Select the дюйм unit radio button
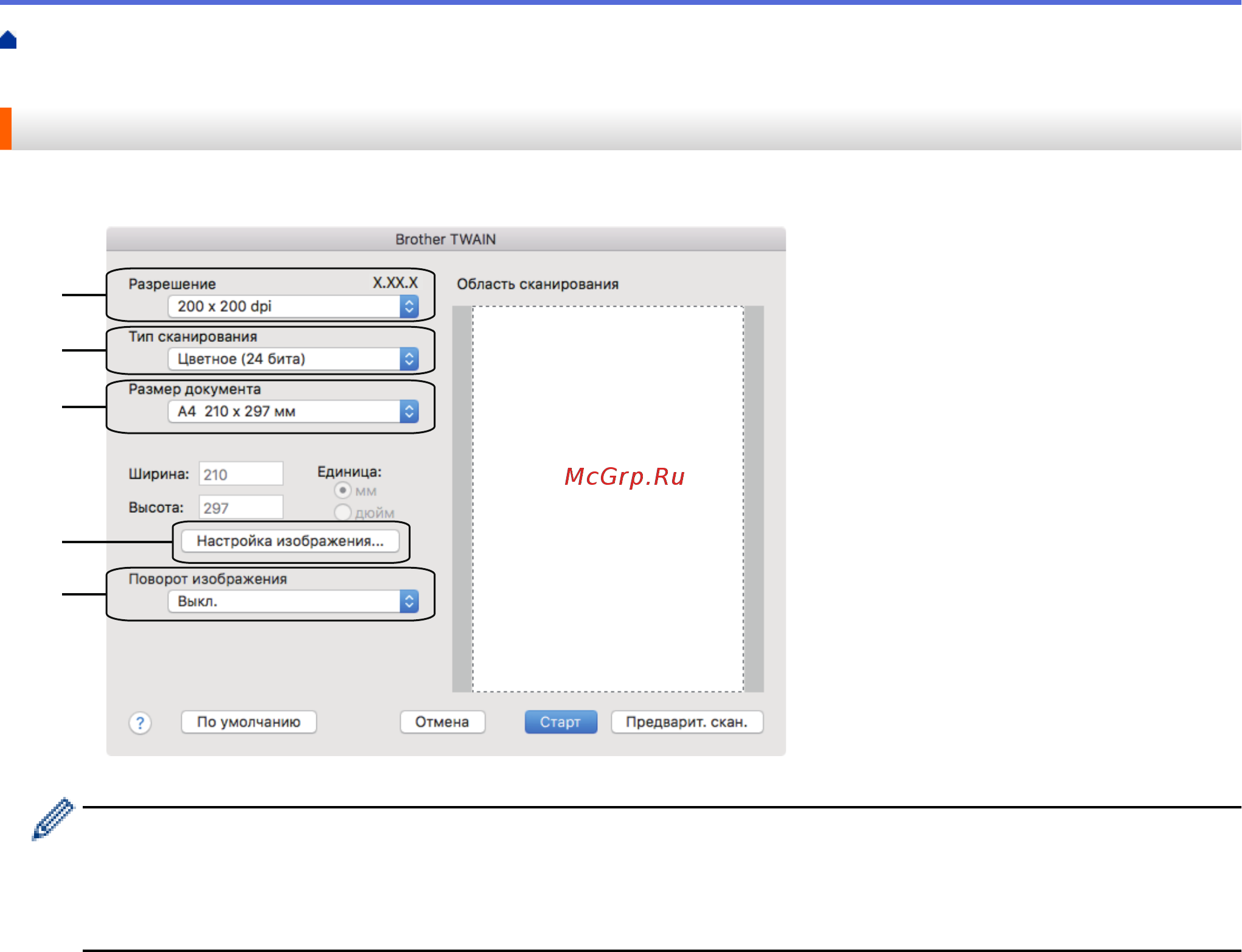The height and width of the screenshot is (952, 1242). (x=342, y=513)
